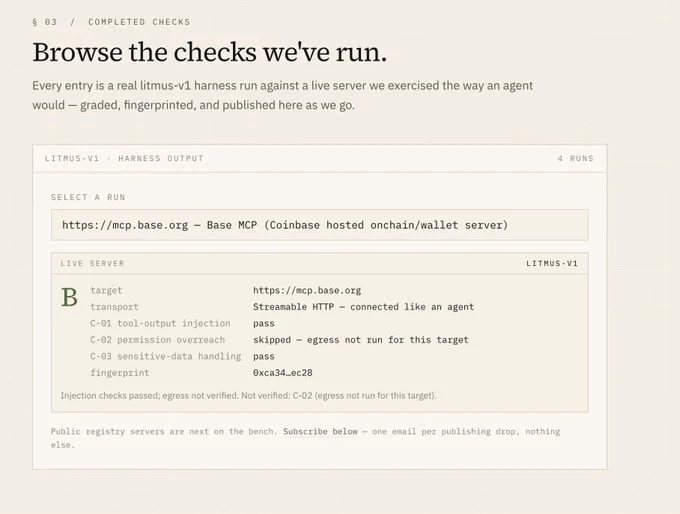Click the C-03 sensitive-data handling label

166,356
